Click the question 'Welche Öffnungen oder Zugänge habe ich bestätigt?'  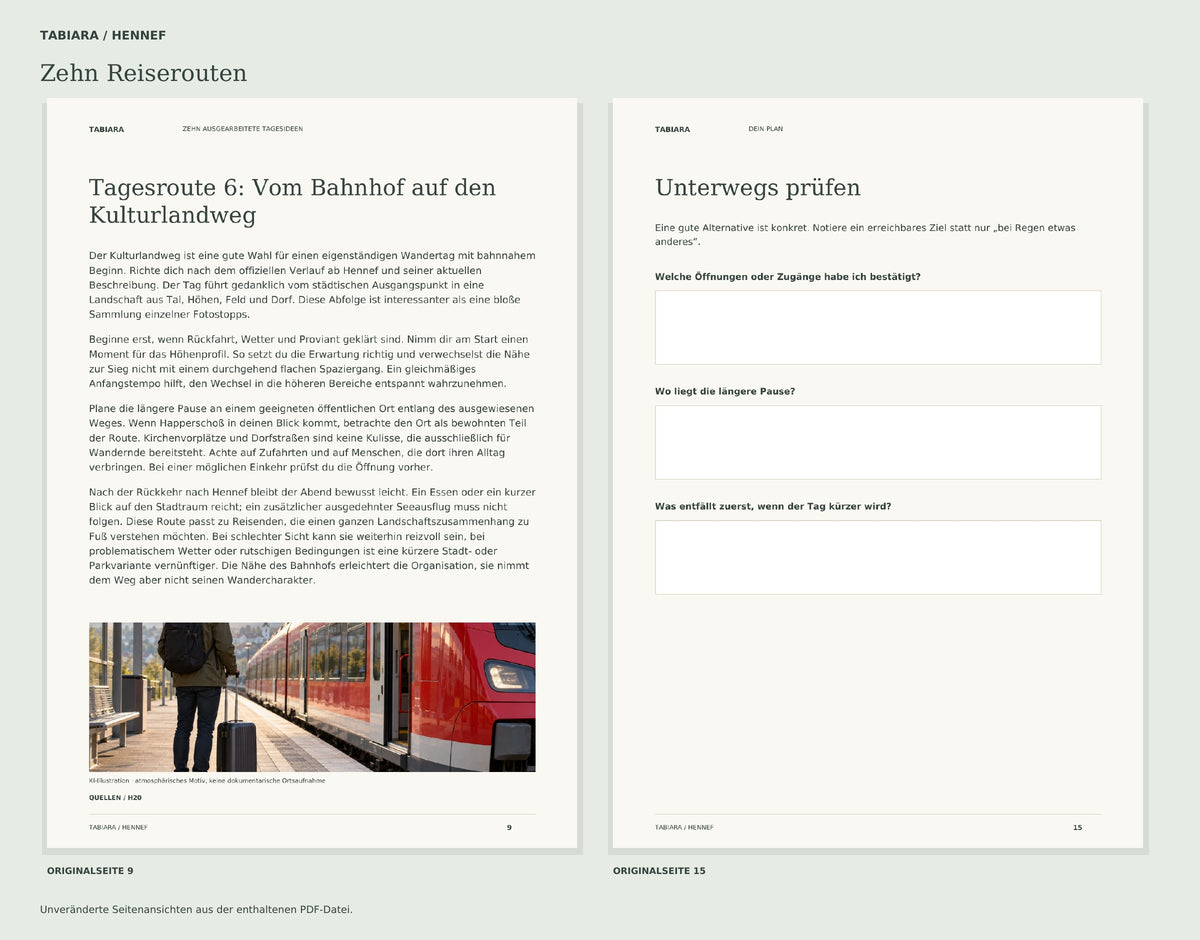[788, 277]
